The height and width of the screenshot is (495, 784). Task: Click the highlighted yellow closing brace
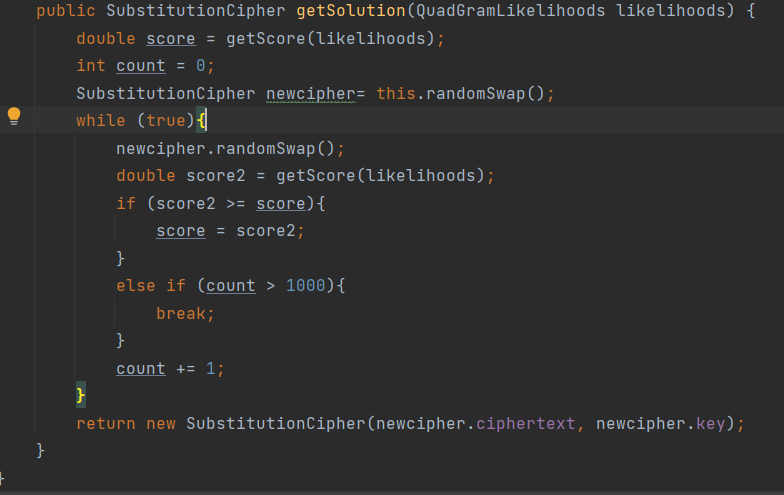(x=81, y=395)
